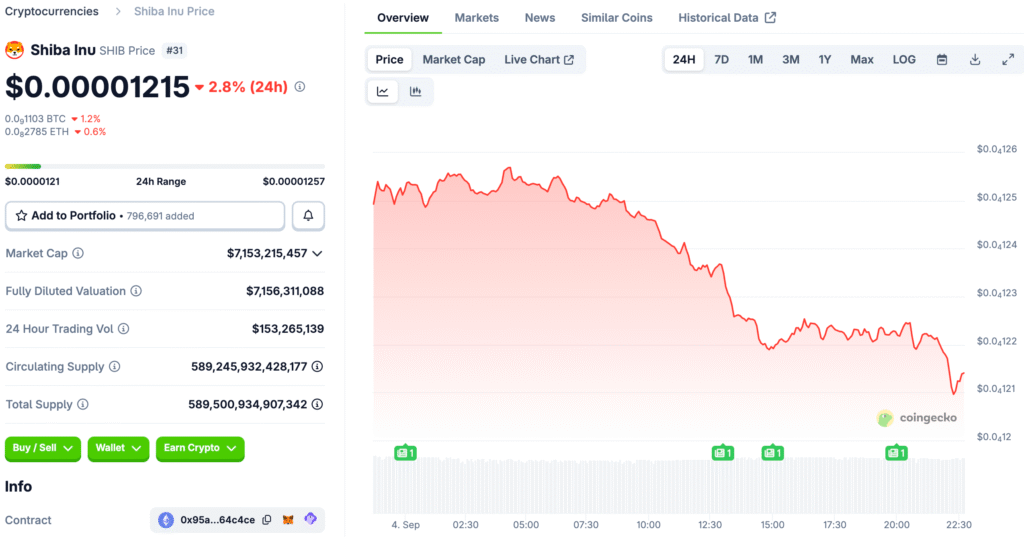The height and width of the screenshot is (537, 1024).
Task: Toggle LOG scale on chart
Action: pyautogui.click(x=904, y=59)
